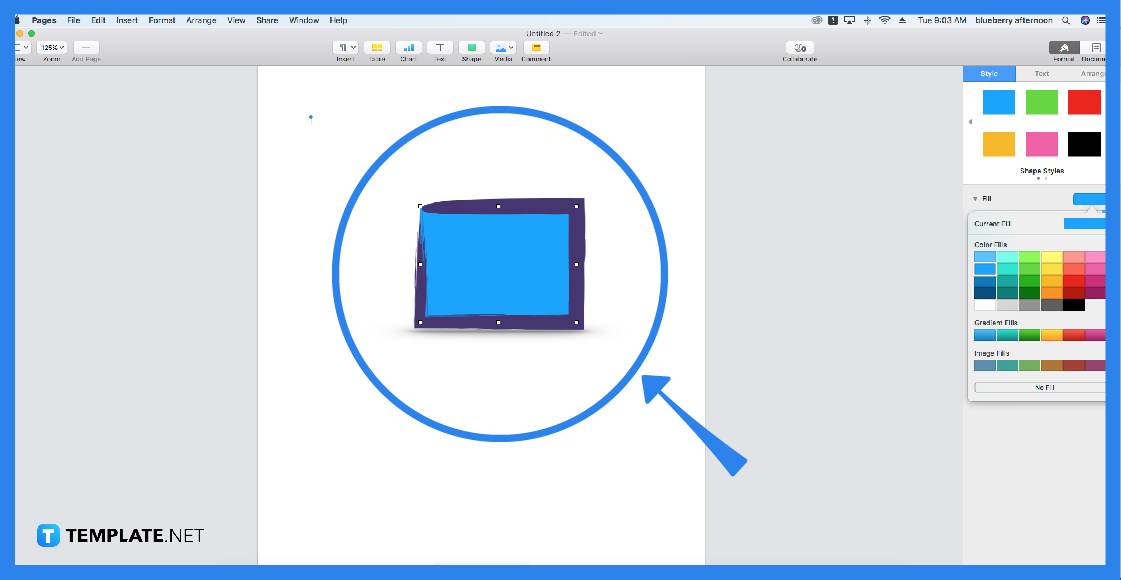The height and width of the screenshot is (580, 1121).
Task: Apply the black shape style
Action: click(x=1085, y=144)
